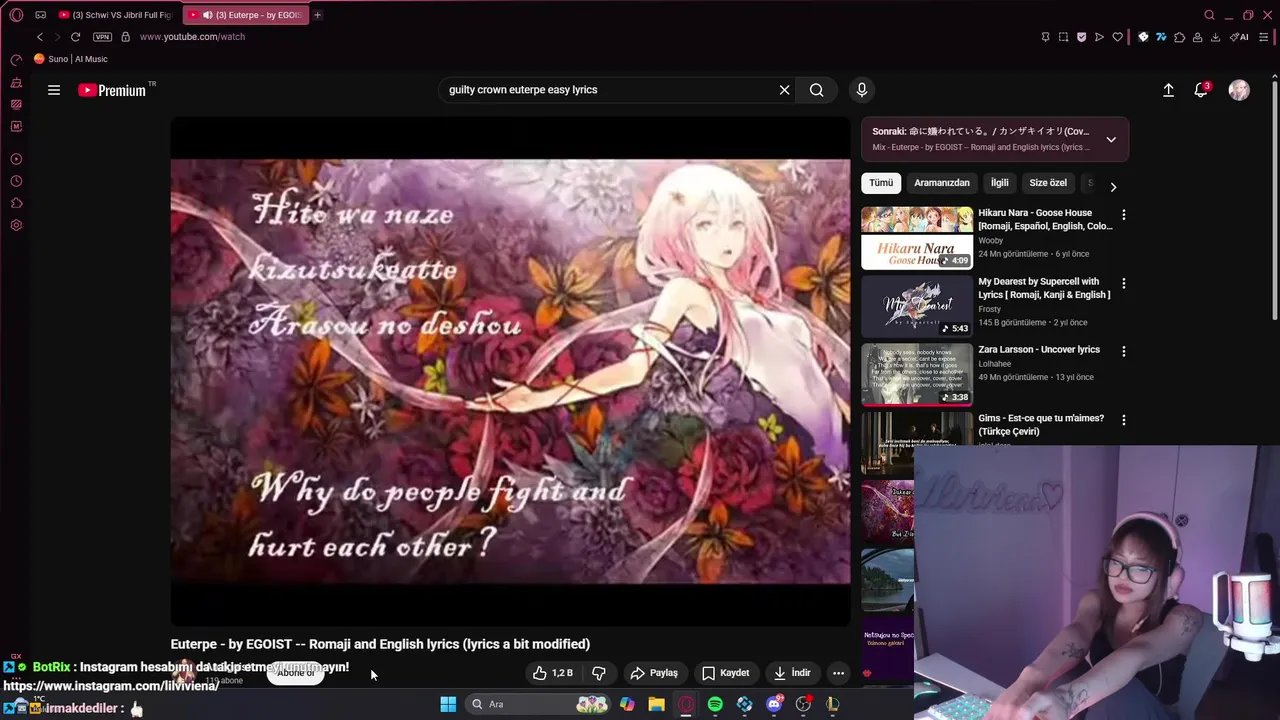
Task: Open My Dearest by Supercell thumbnail
Action: [917, 307]
